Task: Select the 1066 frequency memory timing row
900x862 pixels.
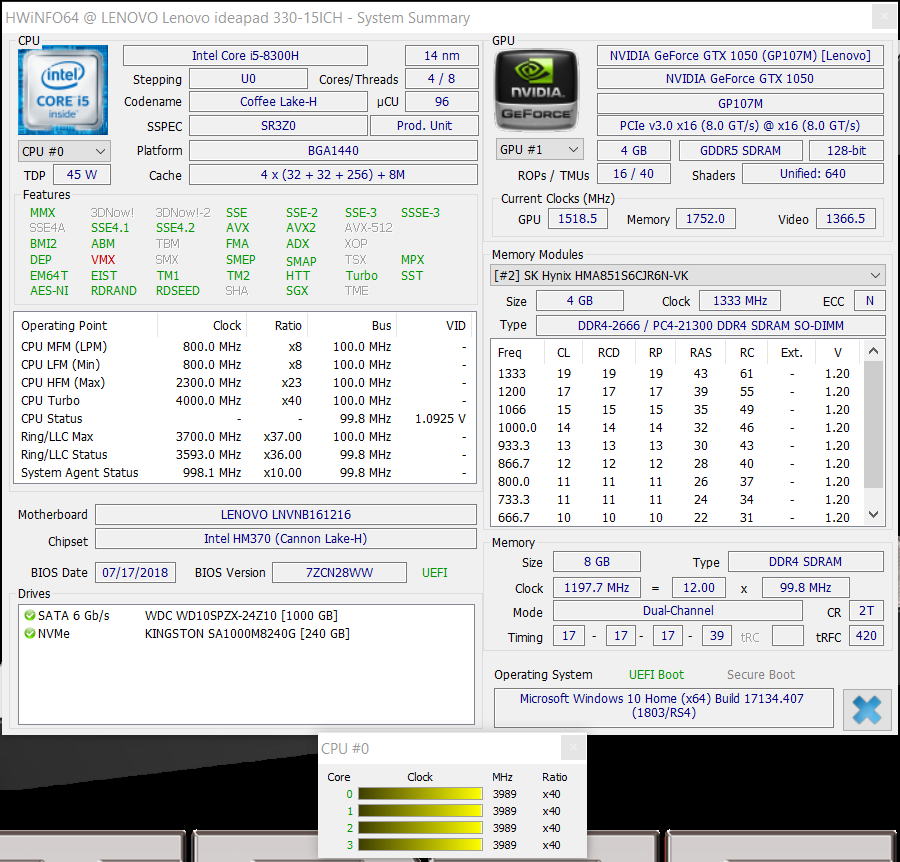Action: point(677,410)
